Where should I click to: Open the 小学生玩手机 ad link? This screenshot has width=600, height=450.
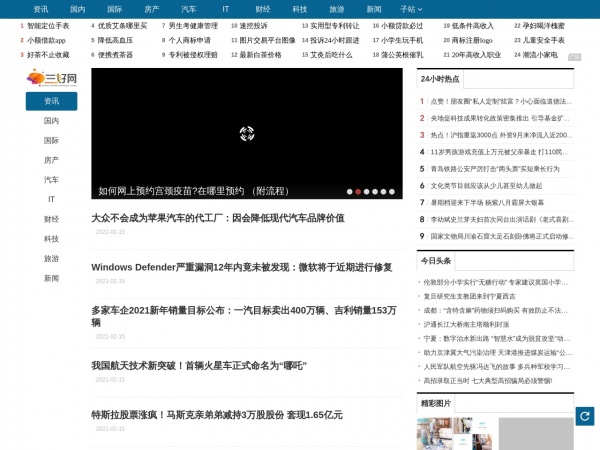click(x=402, y=40)
